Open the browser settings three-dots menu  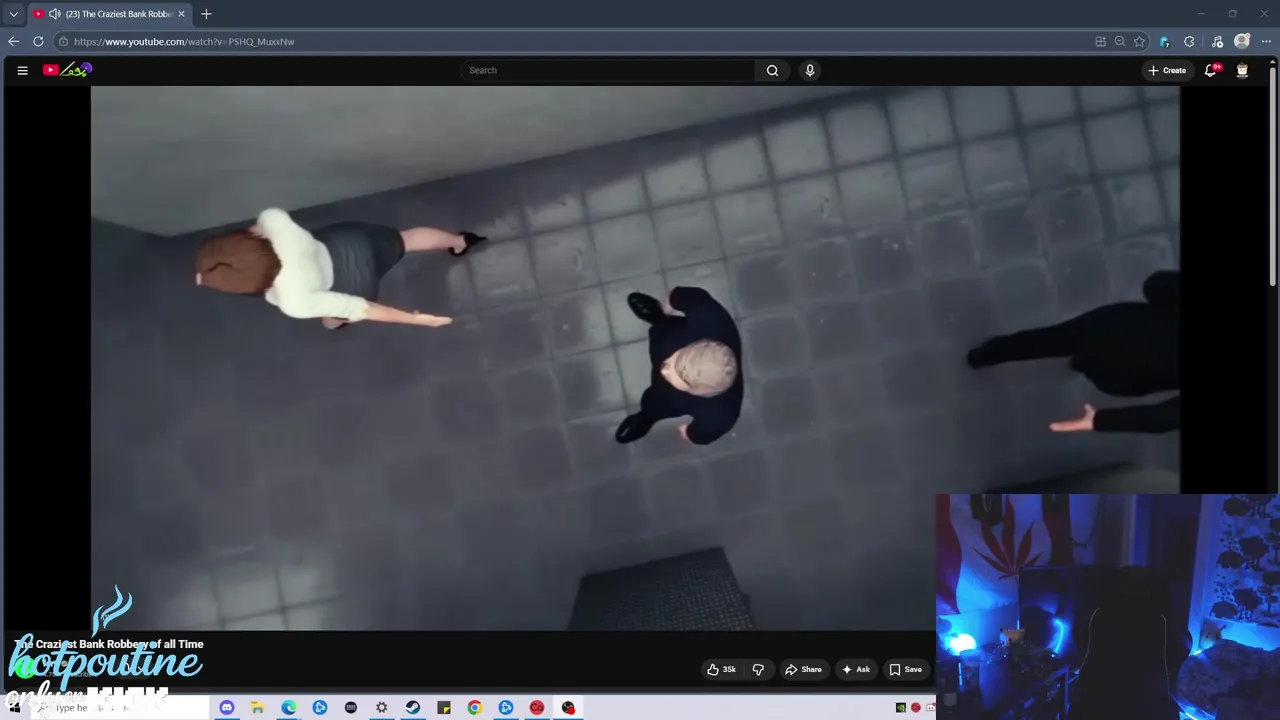click(1266, 41)
